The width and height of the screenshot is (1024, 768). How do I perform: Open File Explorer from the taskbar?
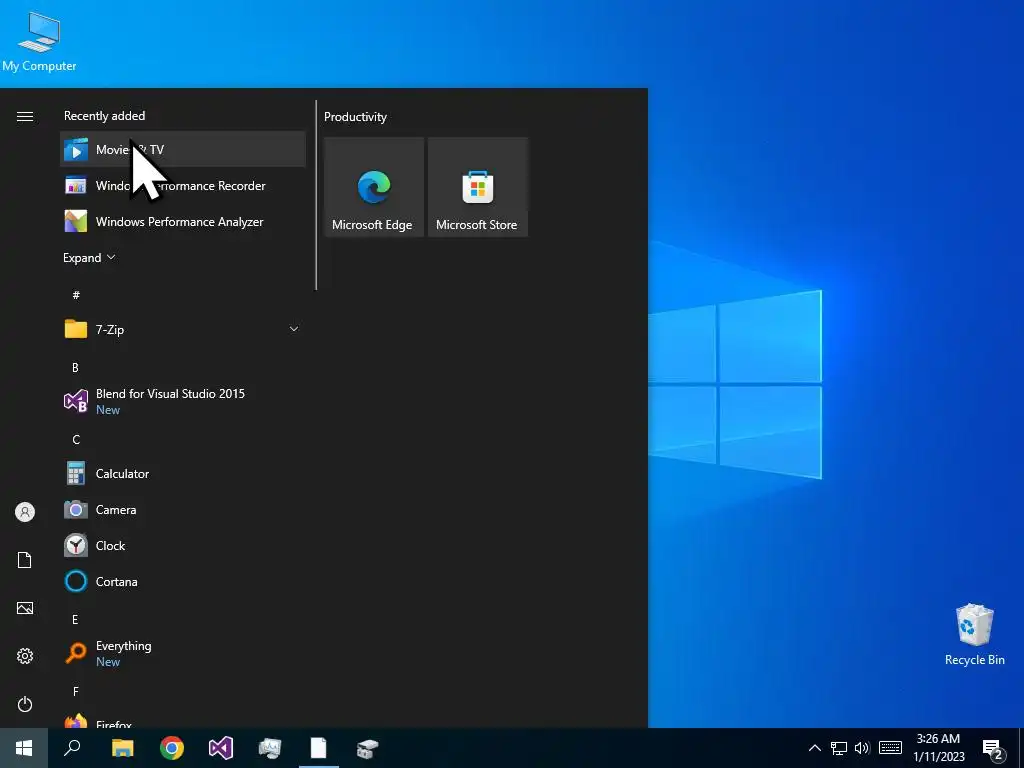(122, 748)
